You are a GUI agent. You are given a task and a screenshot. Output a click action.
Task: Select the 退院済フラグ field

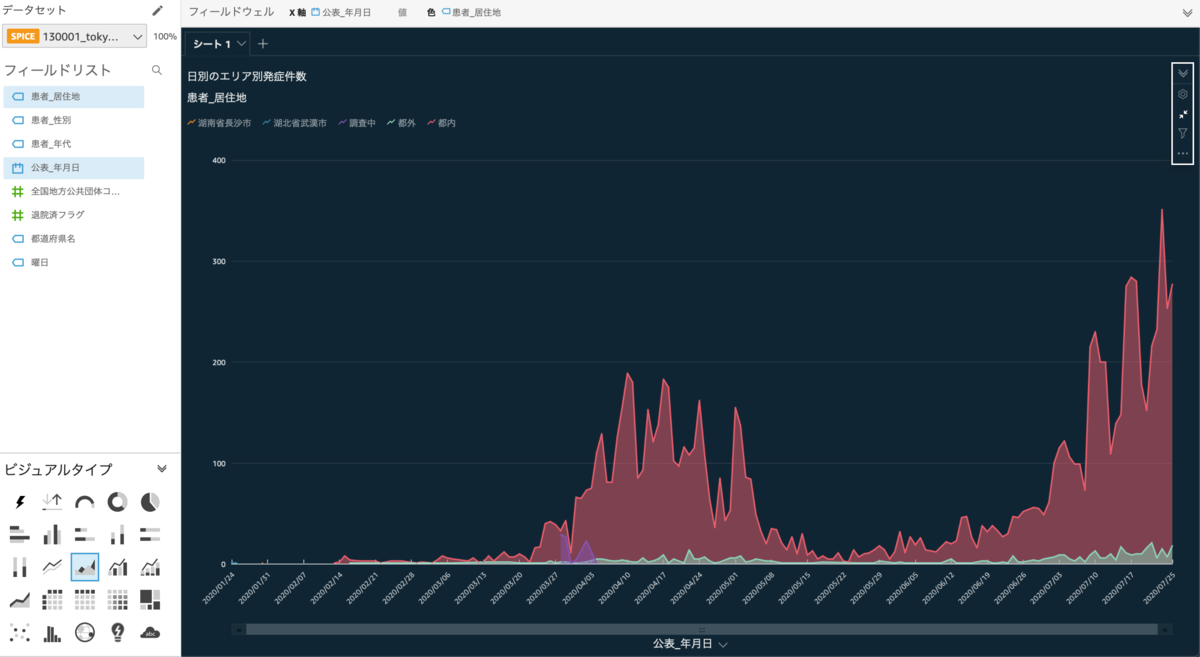(74, 215)
